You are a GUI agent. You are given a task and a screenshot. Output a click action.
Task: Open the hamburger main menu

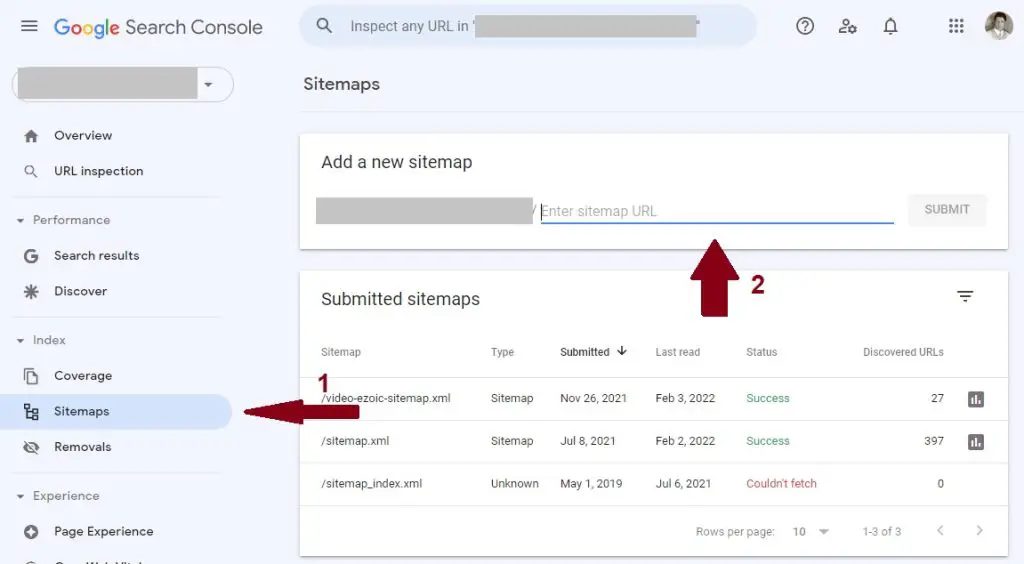click(x=29, y=26)
